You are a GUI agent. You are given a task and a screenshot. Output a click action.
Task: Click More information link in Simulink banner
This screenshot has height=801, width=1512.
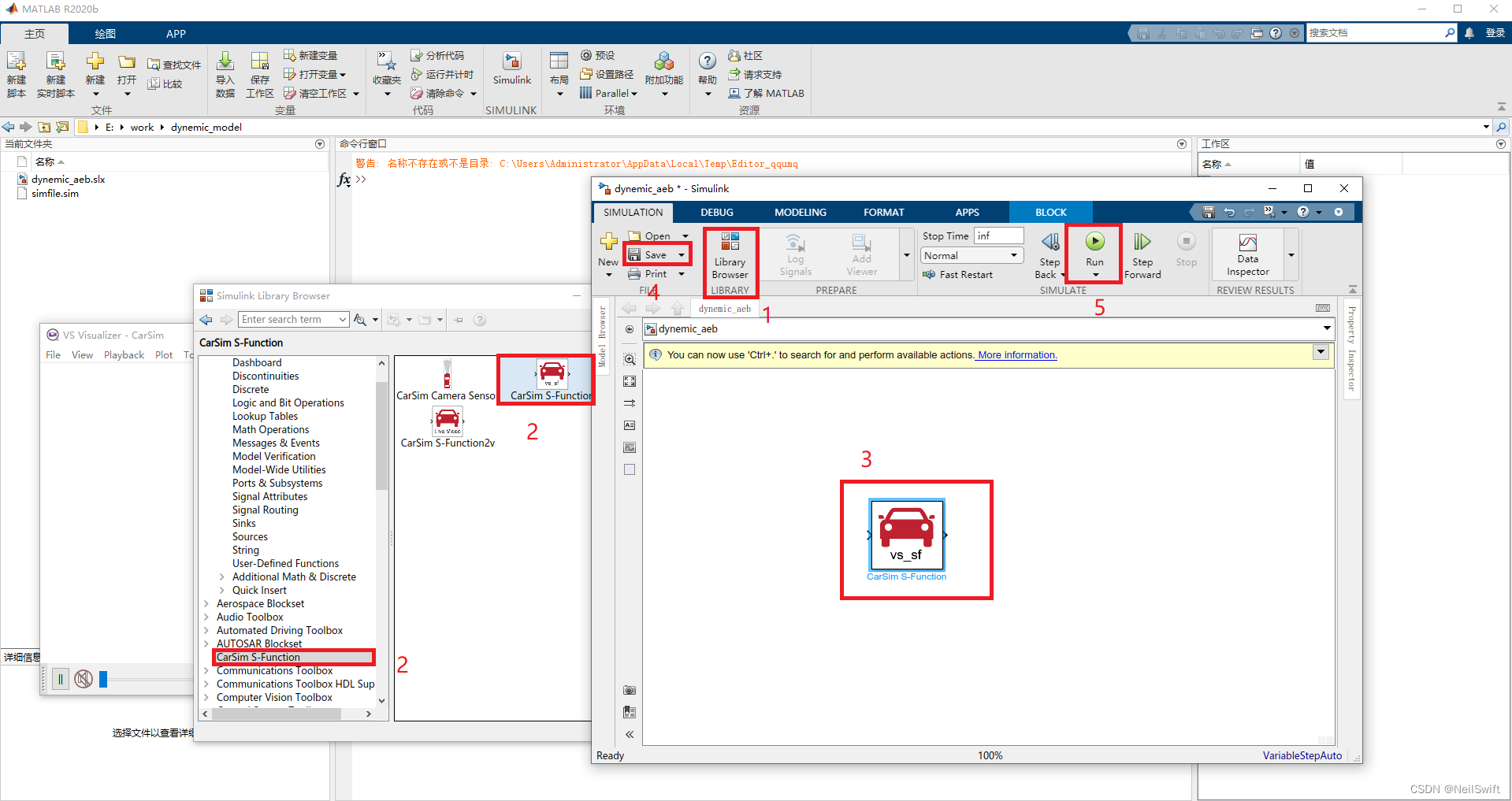(1017, 355)
